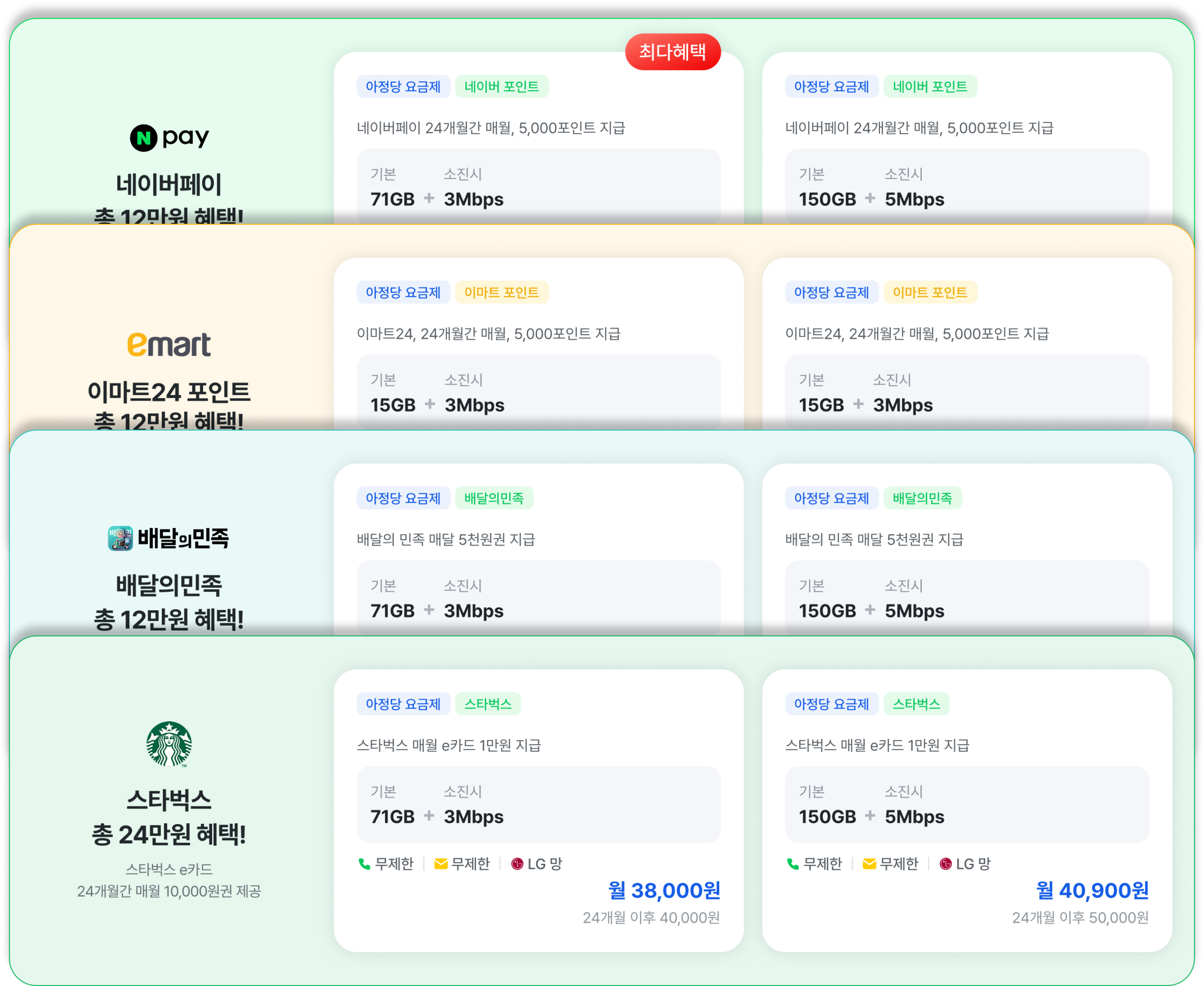Select 네이버 포인트 tag on Naver 71GB card
This screenshot has width=1204, height=986.
click(x=502, y=87)
